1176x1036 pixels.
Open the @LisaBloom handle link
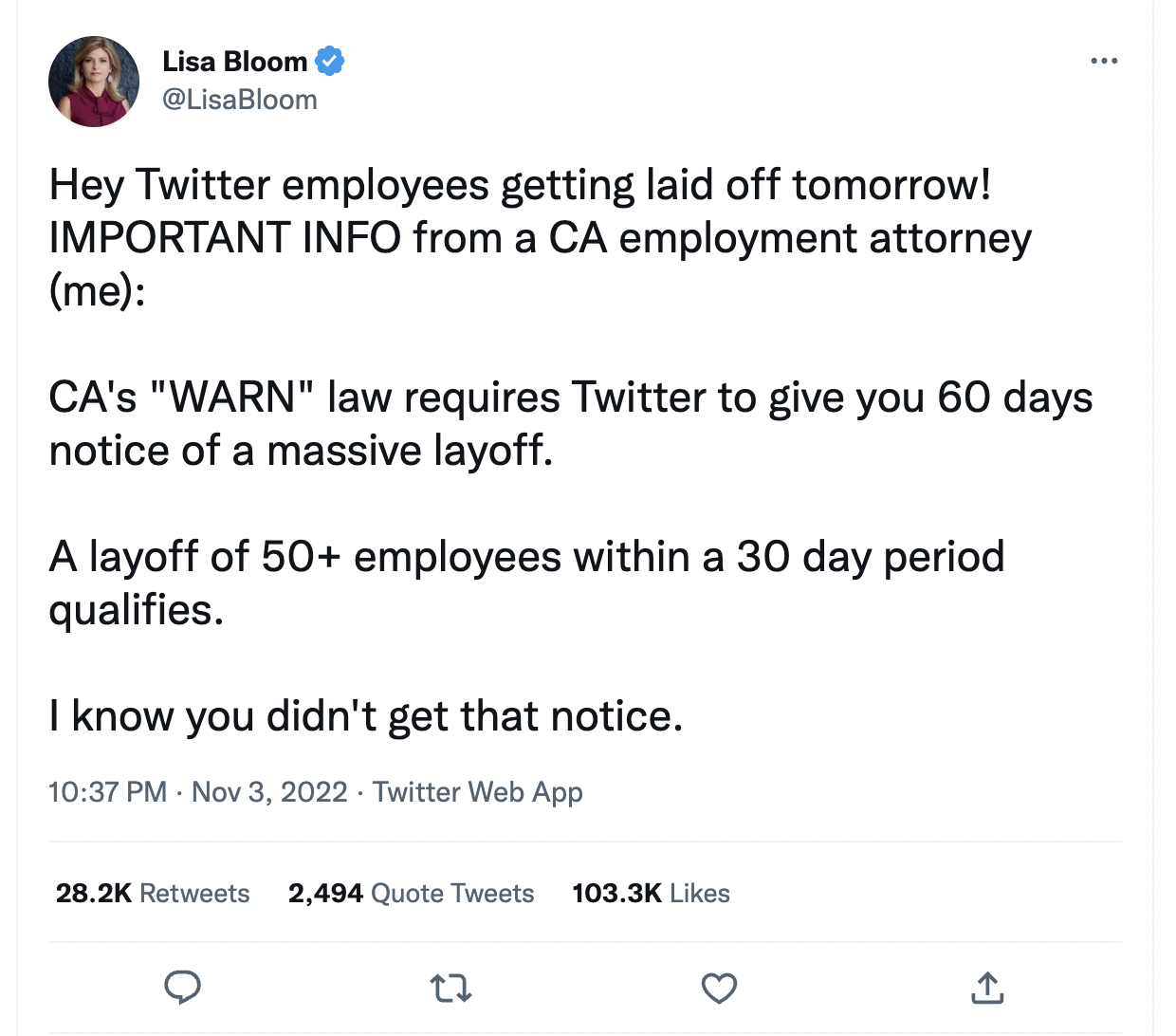(x=240, y=100)
